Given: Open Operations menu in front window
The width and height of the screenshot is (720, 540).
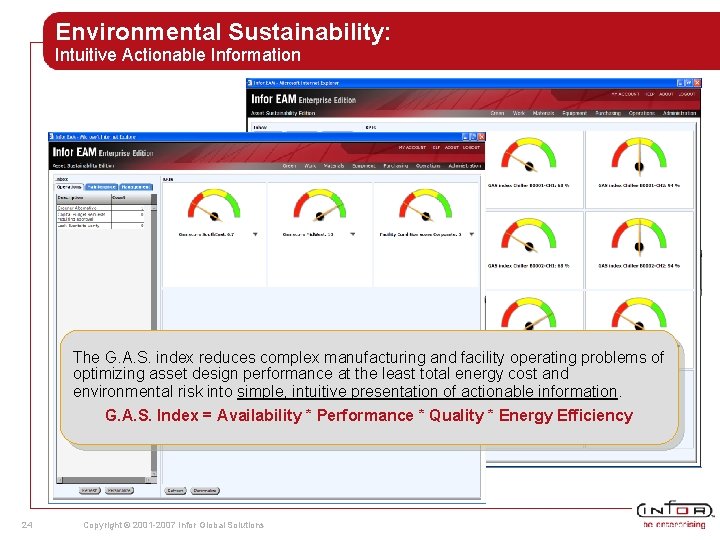Looking at the screenshot, I should pos(428,166).
